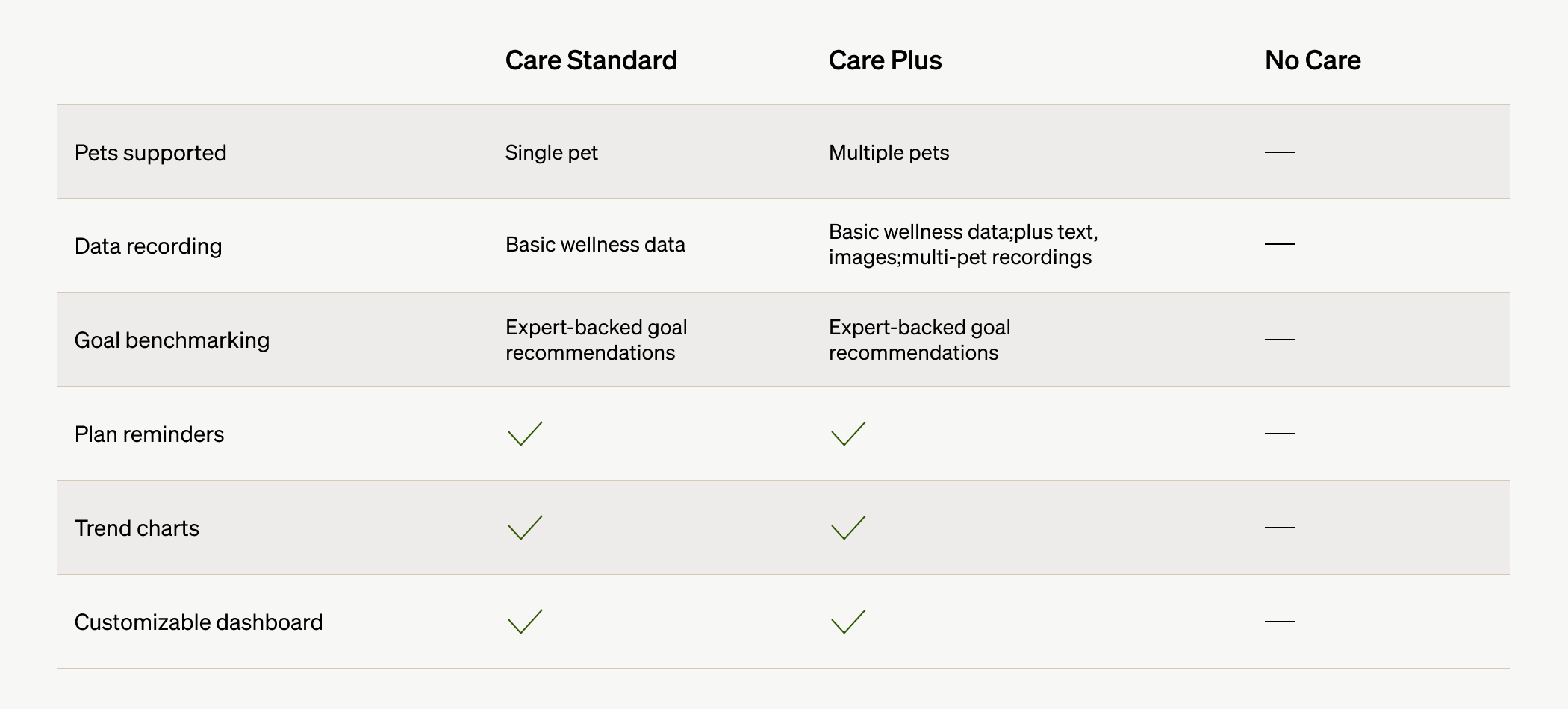Click the Care Plus Plan reminders checkmark
Viewport: 1568px width, 709px height.
(848, 434)
